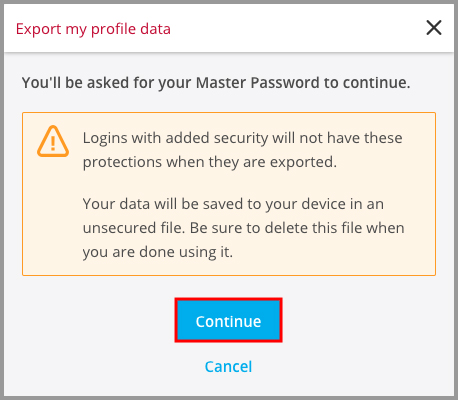
Task: Click "Your data will be saved" line
Action: pos(233,204)
